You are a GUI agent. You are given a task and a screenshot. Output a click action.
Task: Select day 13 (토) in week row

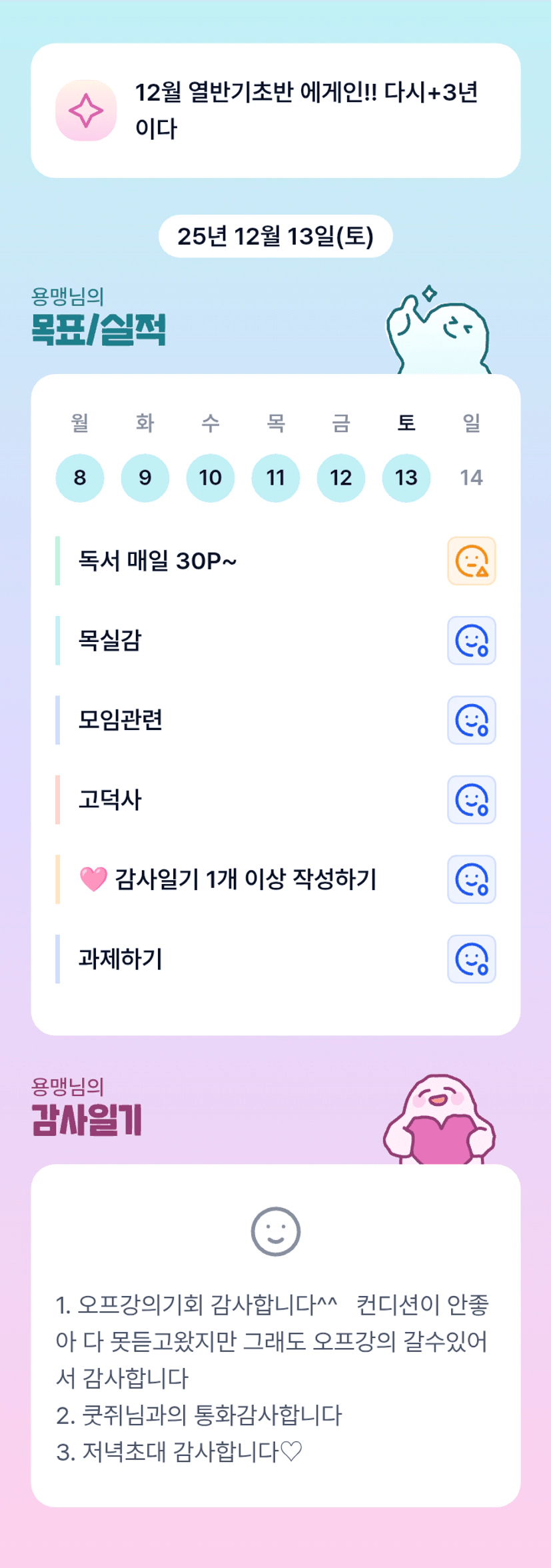(x=406, y=477)
